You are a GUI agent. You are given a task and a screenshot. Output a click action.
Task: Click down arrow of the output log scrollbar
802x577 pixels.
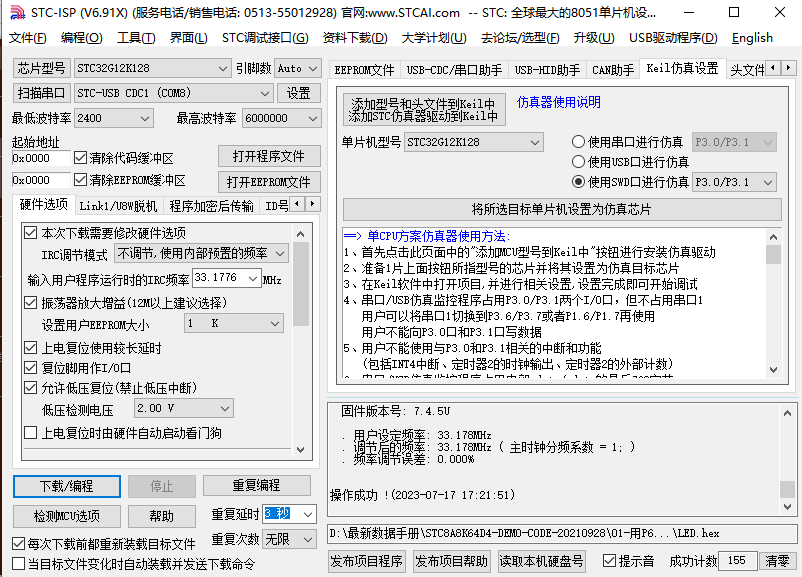pyautogui.click(x=787, y=506)
